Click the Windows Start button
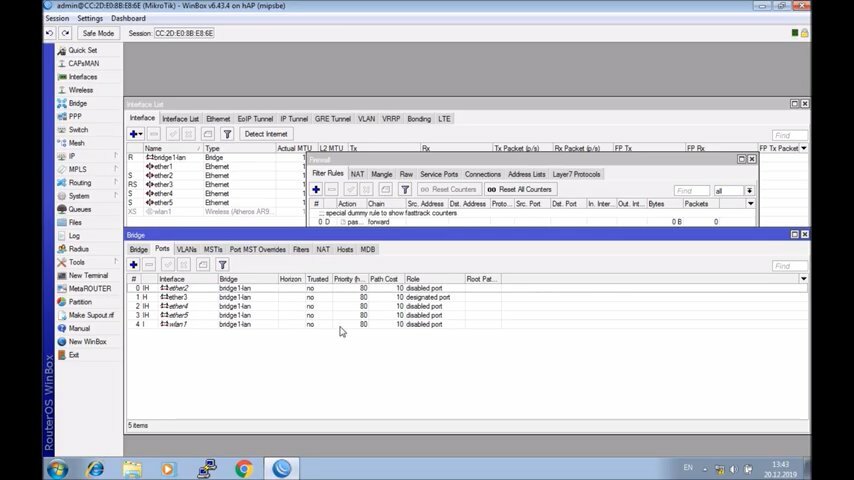854x480 pixels. pyautogui.click(x=57, y=469)
